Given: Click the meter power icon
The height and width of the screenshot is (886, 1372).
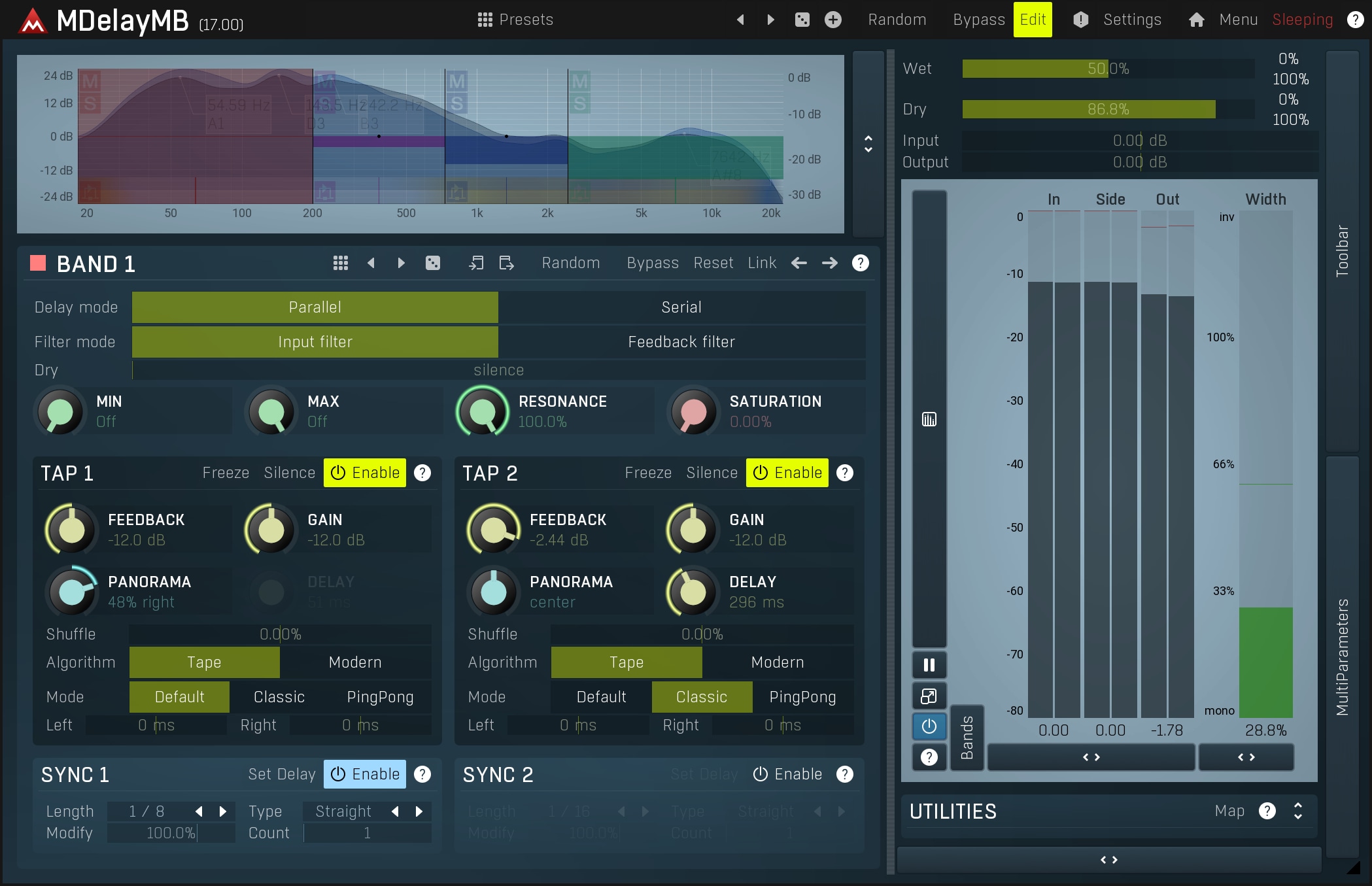Looking at the screenshot, I should click(x=929, y=726).
